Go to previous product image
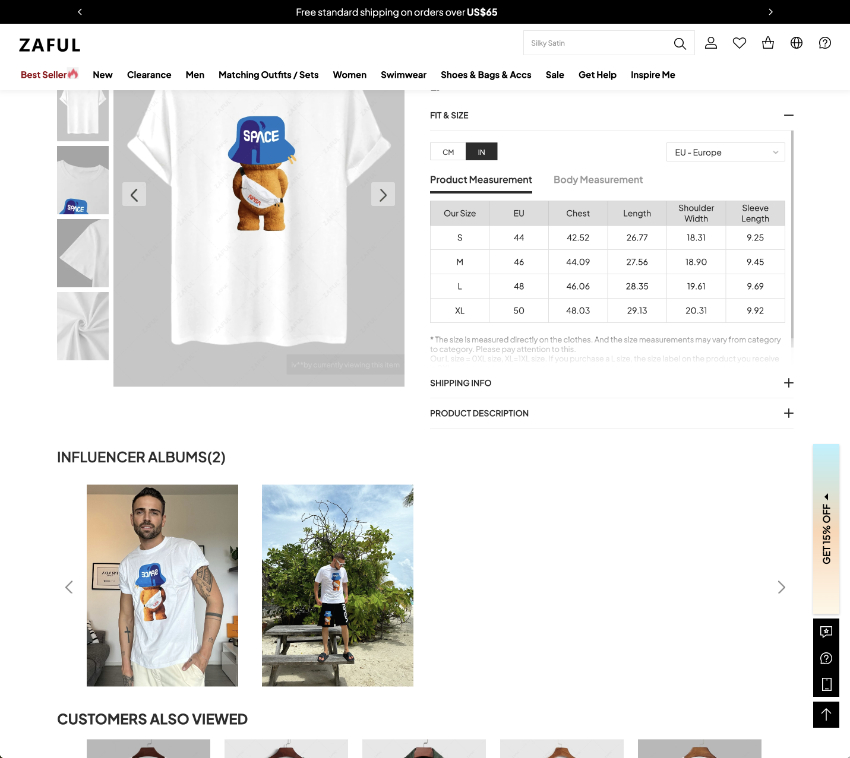 [x=134, y=194]
